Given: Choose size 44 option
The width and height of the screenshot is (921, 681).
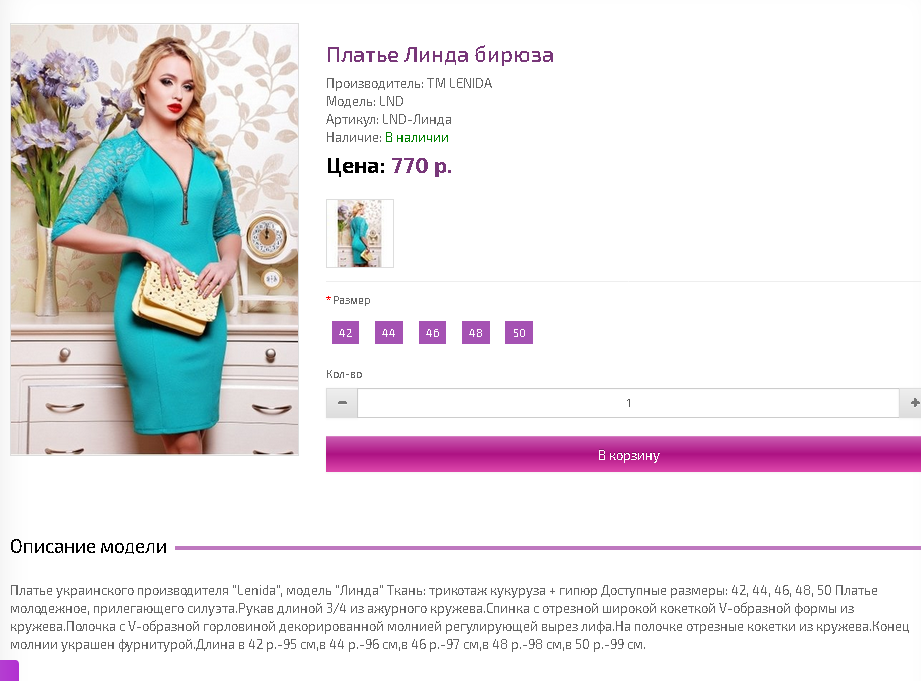Looking at the screenshot, I should pos(389,333).
